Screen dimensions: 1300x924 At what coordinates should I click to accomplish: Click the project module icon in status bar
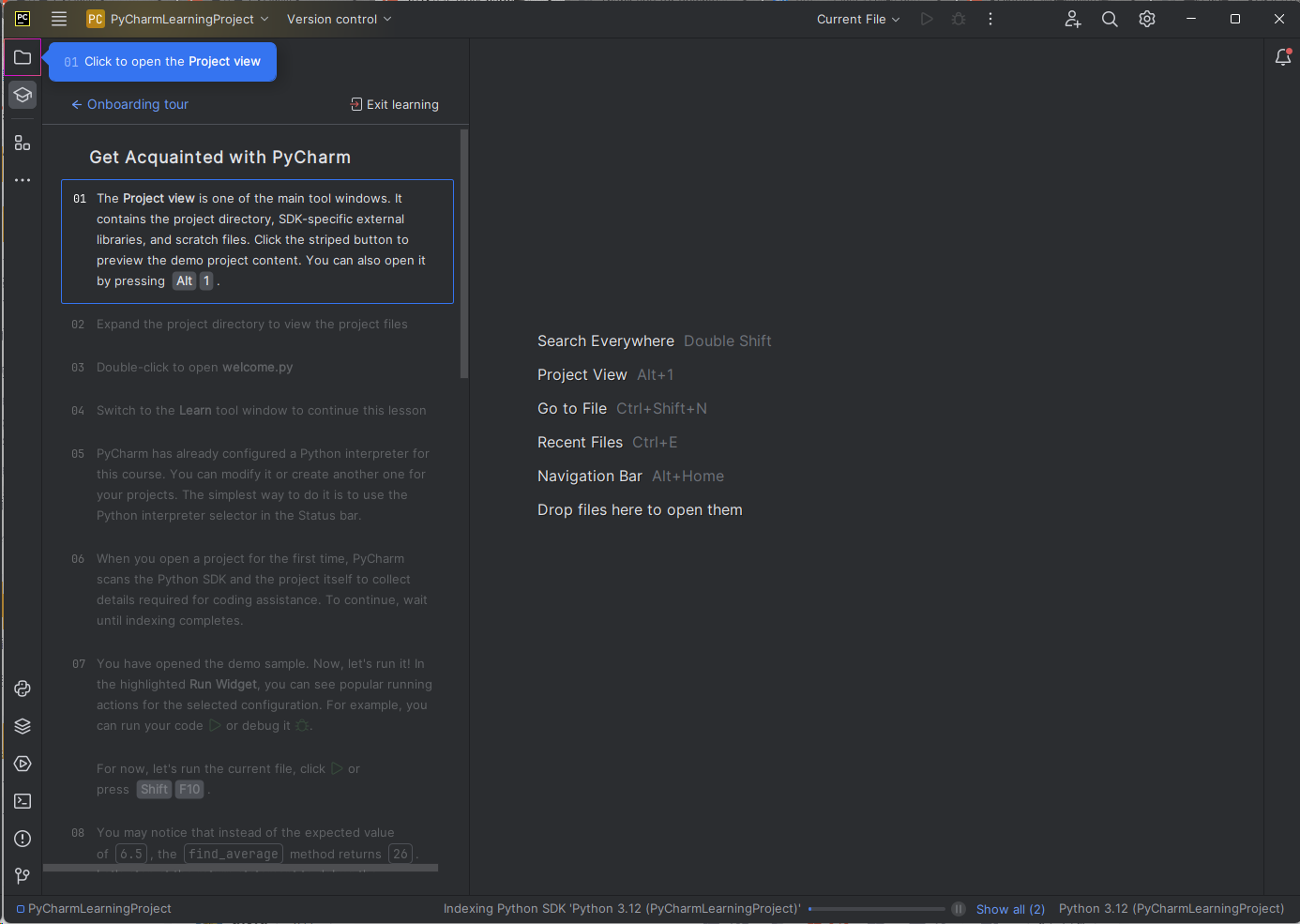pyautogui.click(x=21, y=909)
